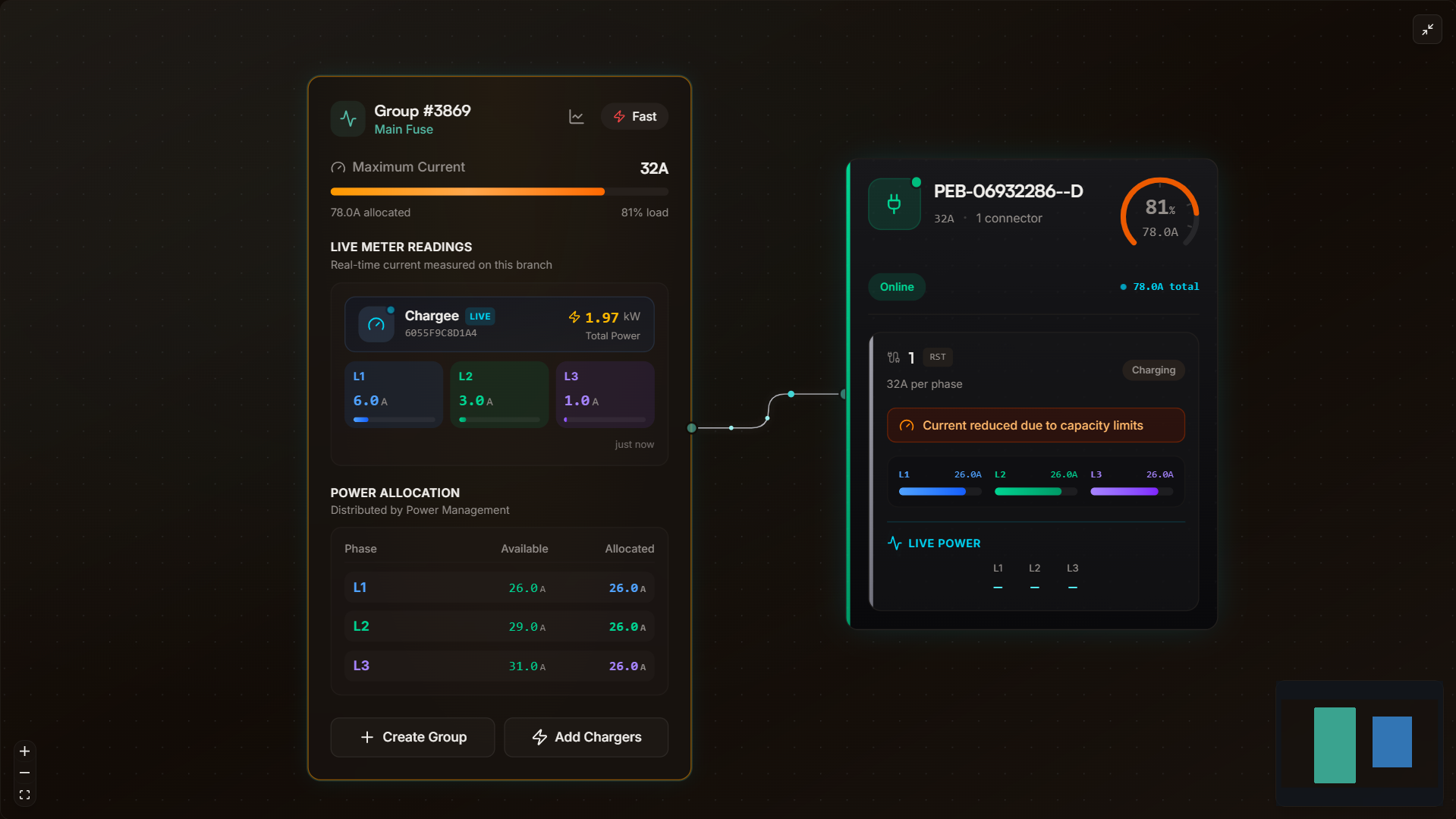Collapse the view with top-right minimize arrows

click(x=1428, y=30)
